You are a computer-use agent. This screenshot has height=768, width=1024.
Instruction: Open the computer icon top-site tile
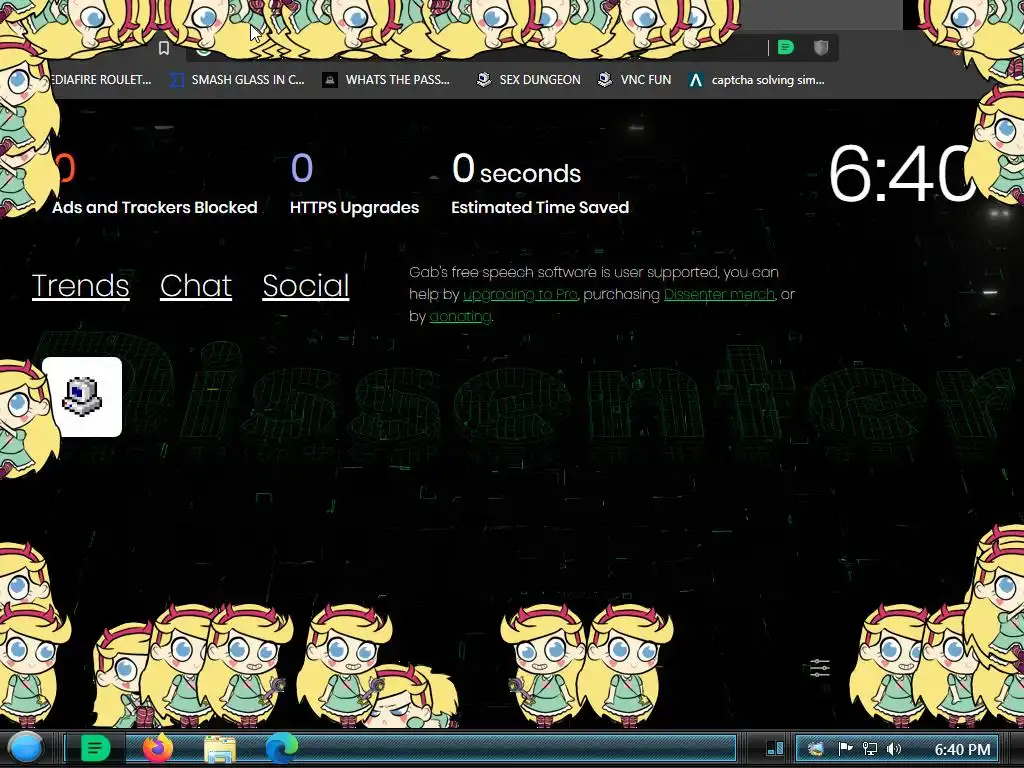click(82, 396)
